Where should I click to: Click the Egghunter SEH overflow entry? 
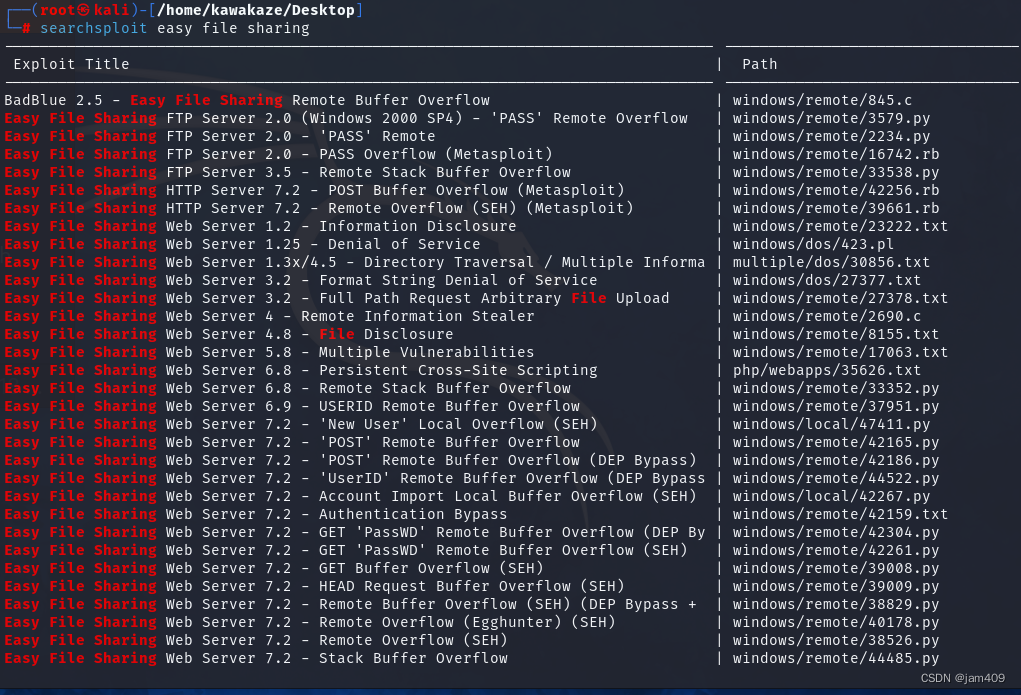click(x=330, y=622)
